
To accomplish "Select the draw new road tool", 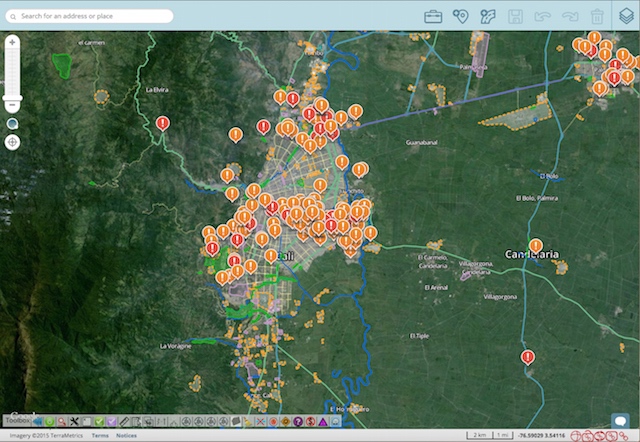I will click(488, 17).
